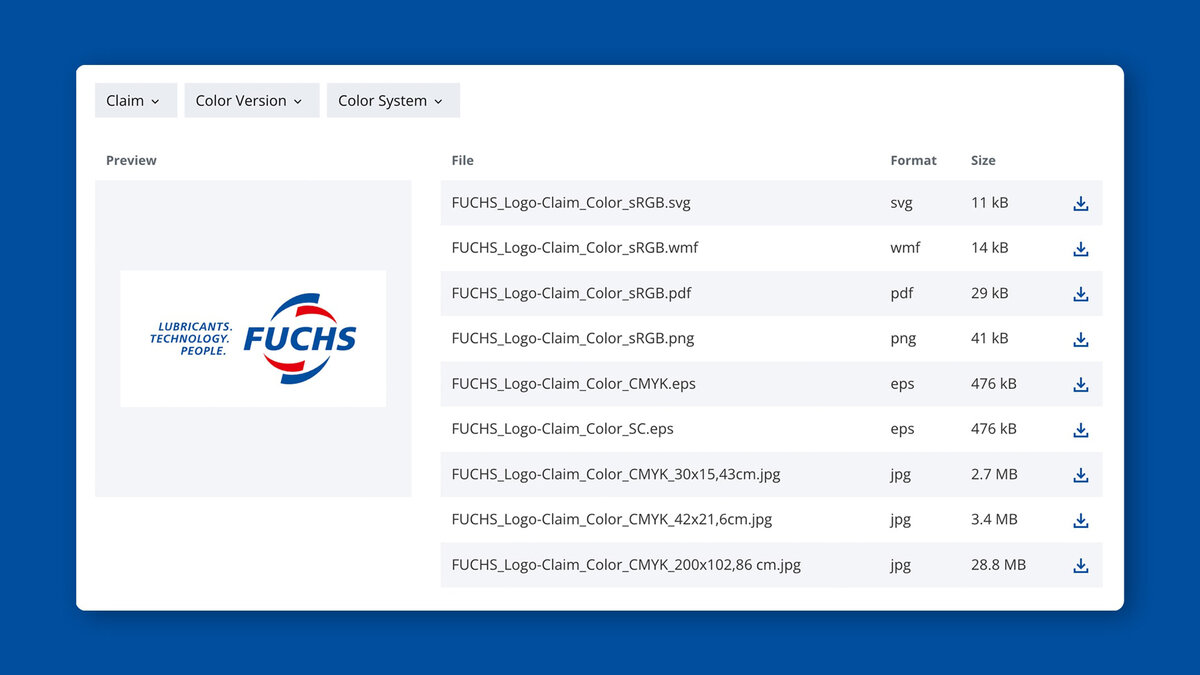Click the 28.8 MB size value
The width and height of the screenshot is (1200, 675).
pyautogui.click(x=998, y=565)
